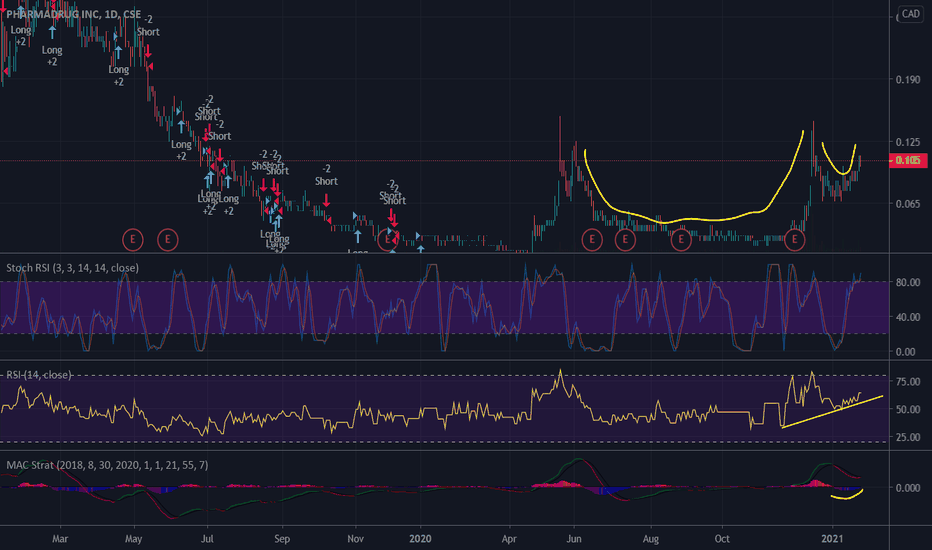Click the earnings E marker after Nov 2019
This screenshot has width=932, height=550.
(388, 240)
